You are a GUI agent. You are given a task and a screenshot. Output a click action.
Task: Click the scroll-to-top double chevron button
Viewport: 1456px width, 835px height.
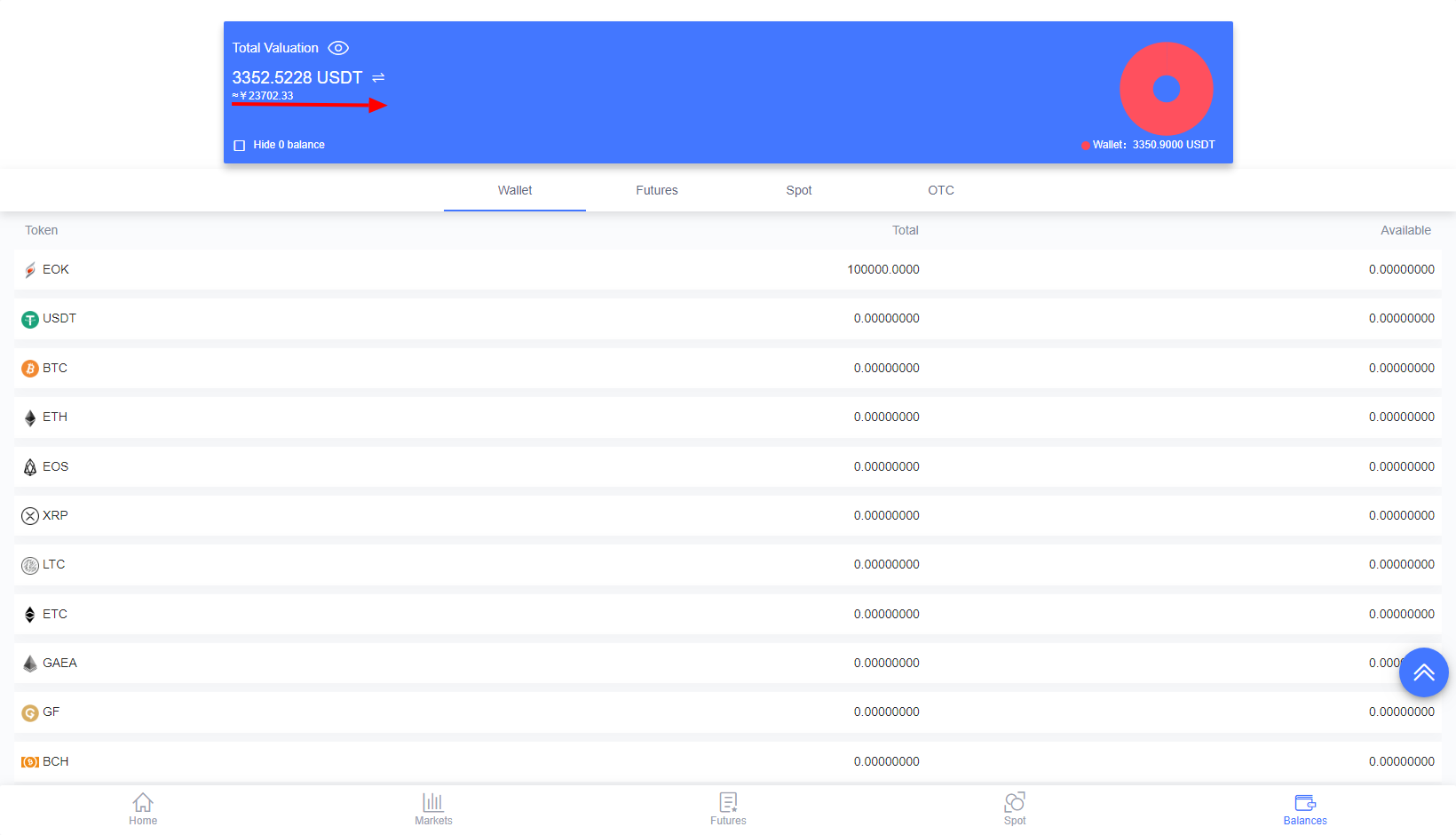click(x=1424, y=672)
